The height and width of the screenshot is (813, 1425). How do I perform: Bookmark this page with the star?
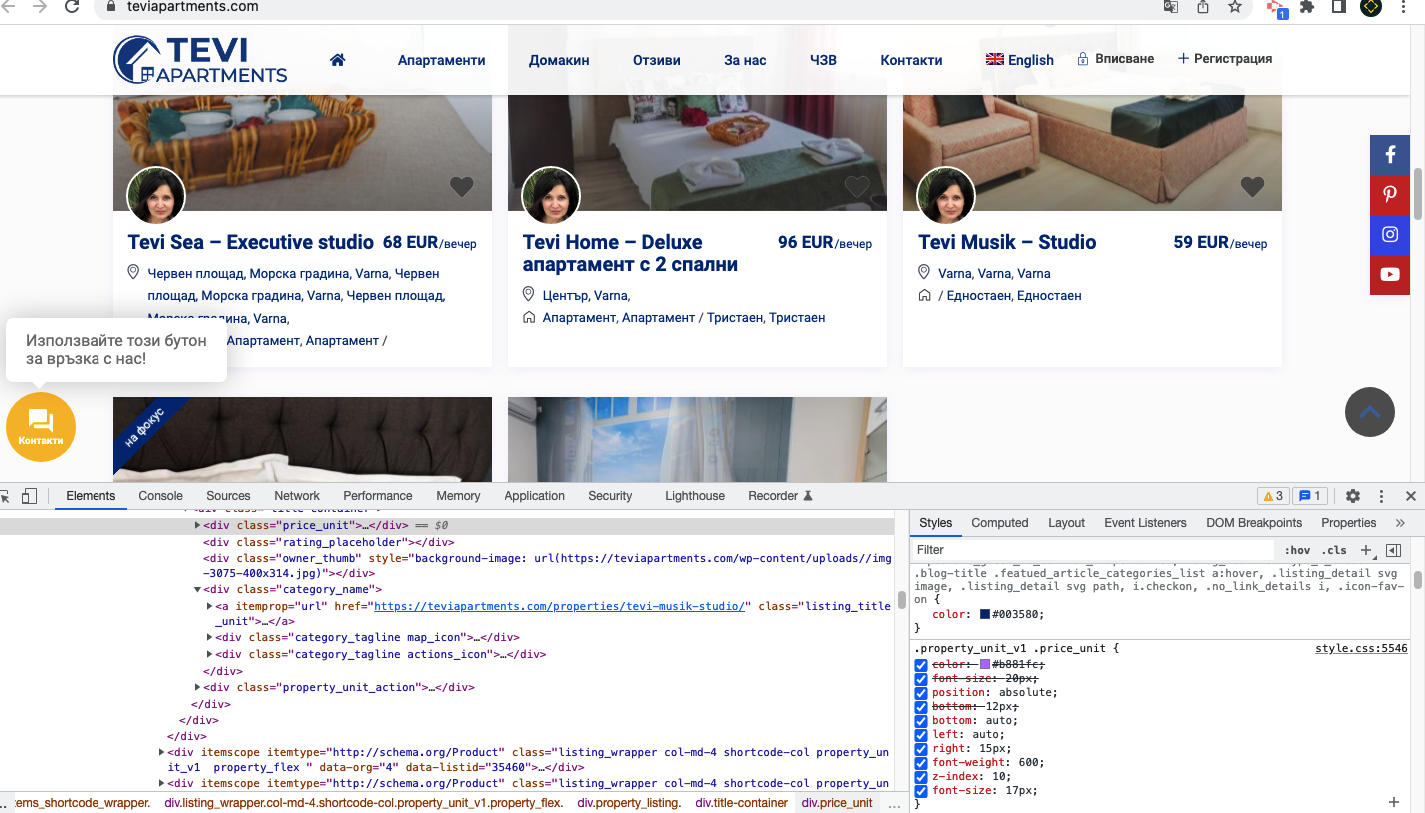tap(1235, 7)
